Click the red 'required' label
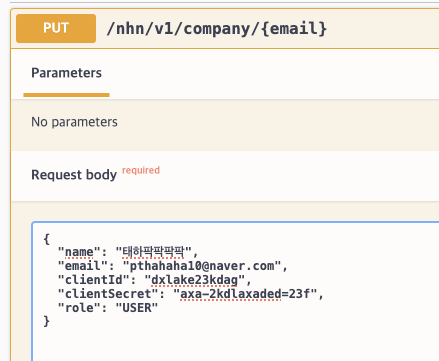 click(x=141, y=170)
